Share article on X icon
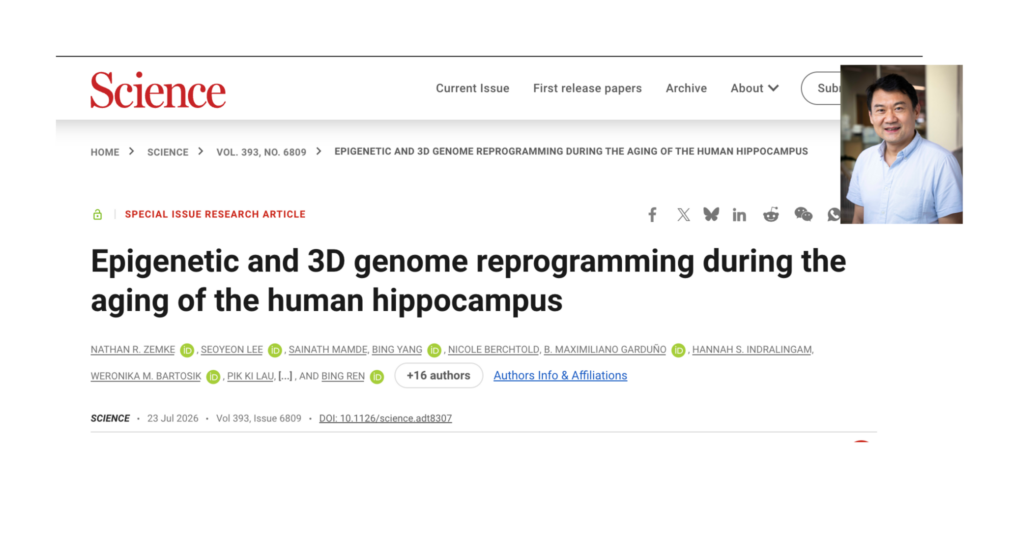Image resolution: width=1024 pixels, height=558 pixels. click(x=683, y=214)
